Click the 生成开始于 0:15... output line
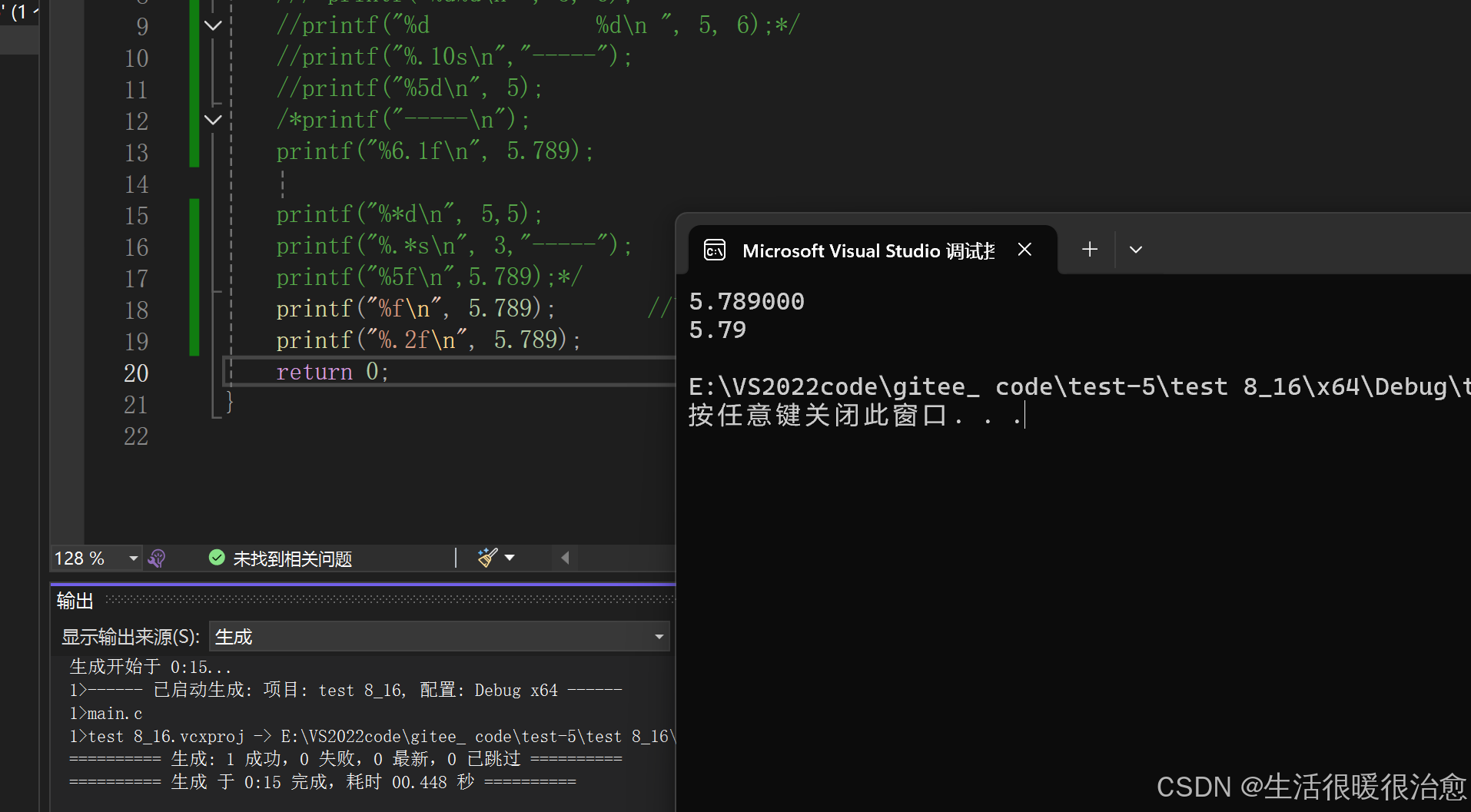This screenshot has width=1471, height=812. (x=151, y=667)
